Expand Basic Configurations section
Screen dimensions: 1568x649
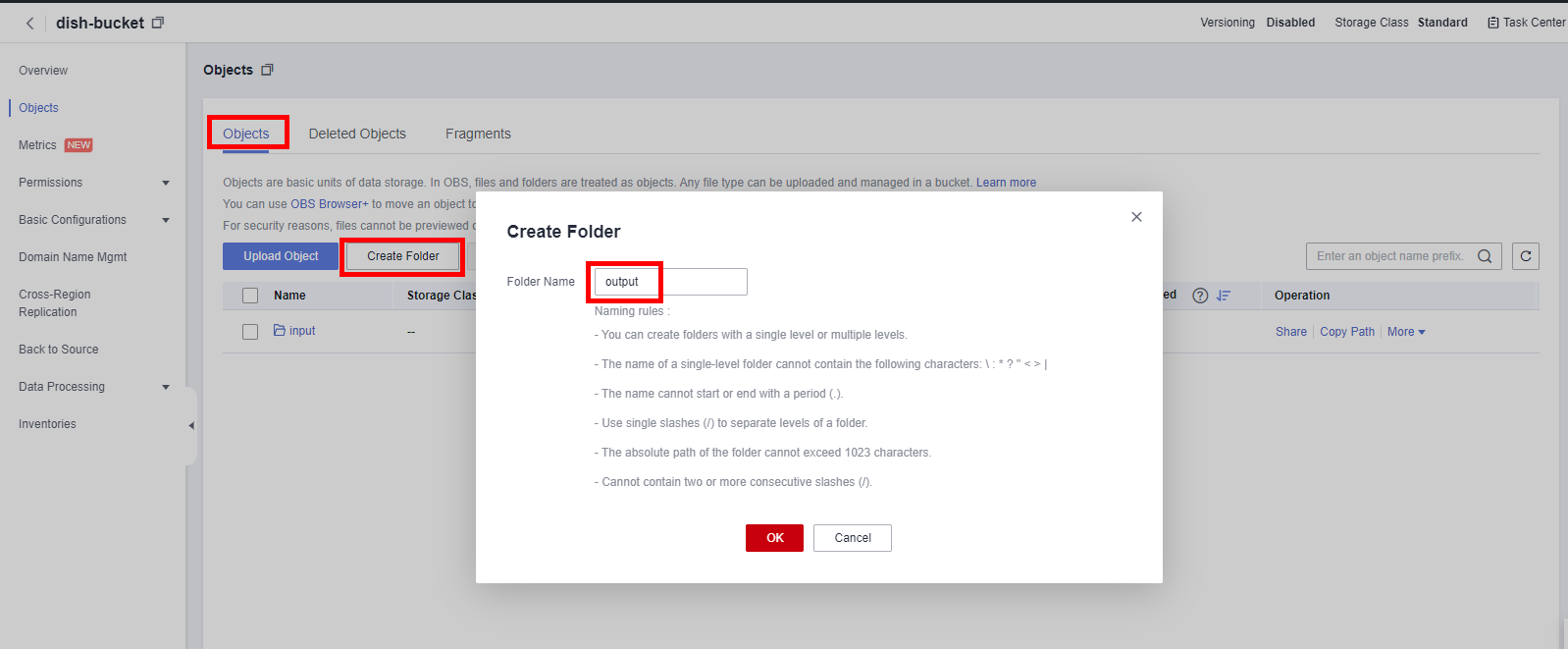click(x=166, y=220)
